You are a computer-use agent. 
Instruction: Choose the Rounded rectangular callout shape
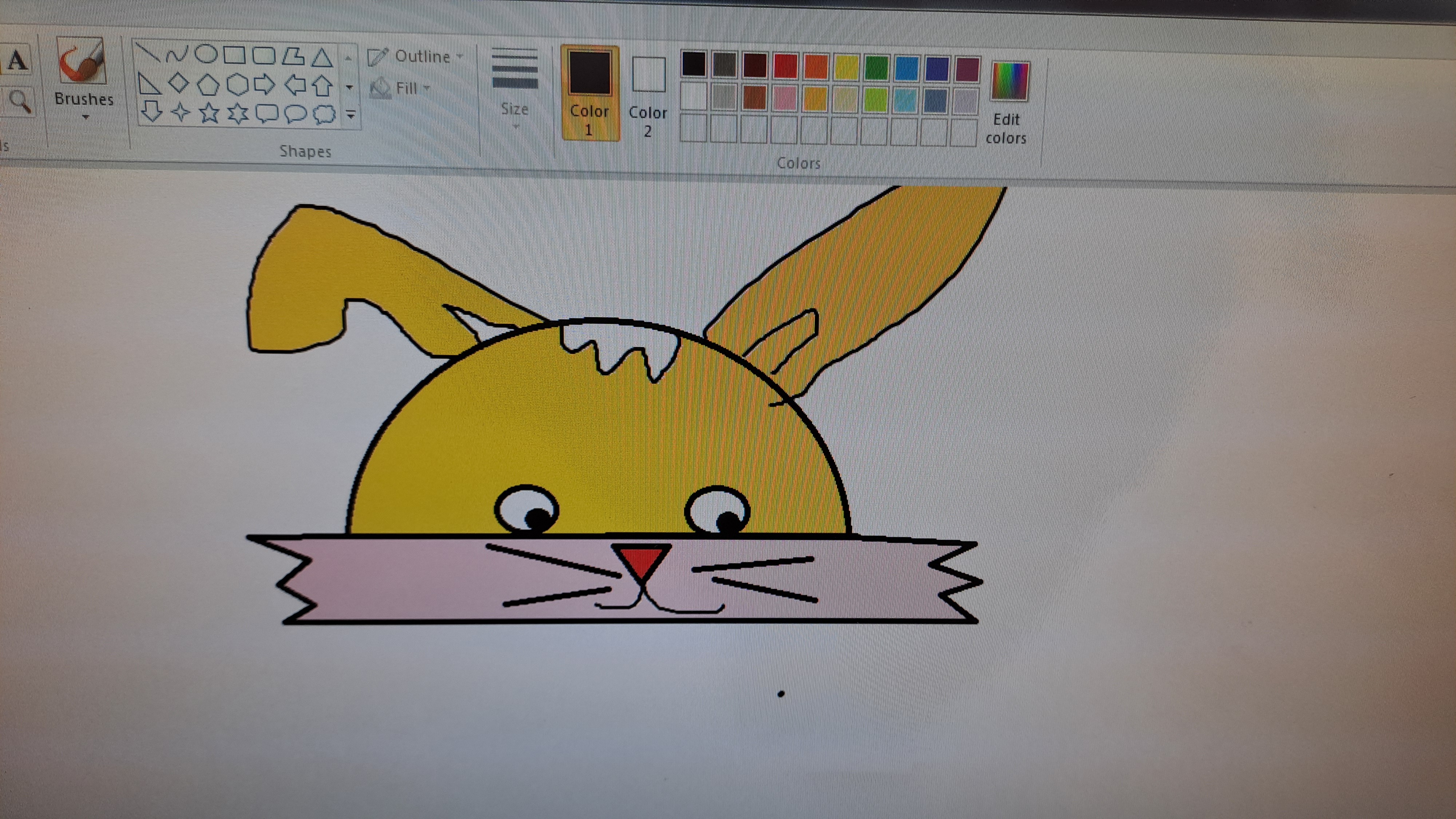[x=267, y=113]
